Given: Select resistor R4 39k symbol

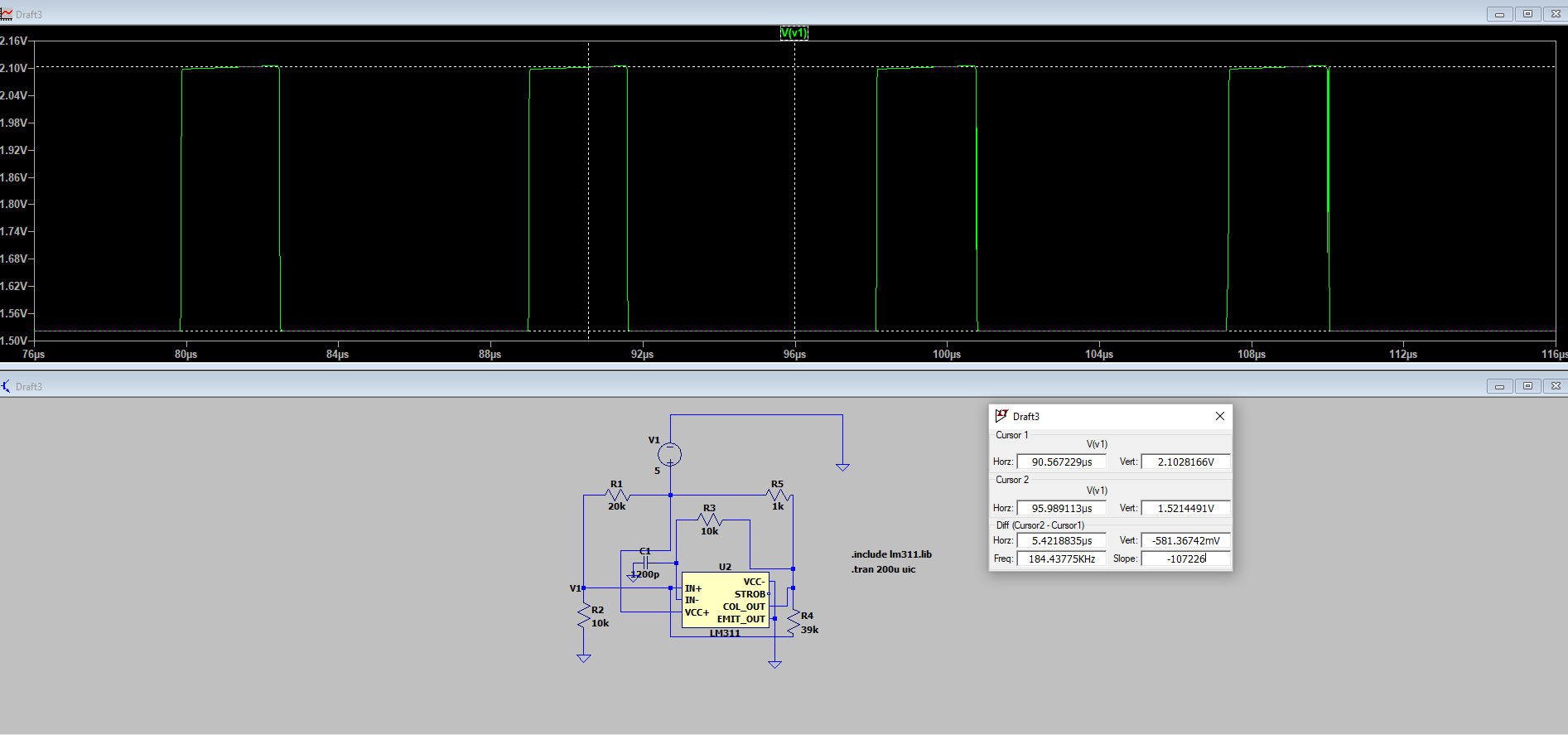Looking at the screenshot, I should click(x=794, y=621).
